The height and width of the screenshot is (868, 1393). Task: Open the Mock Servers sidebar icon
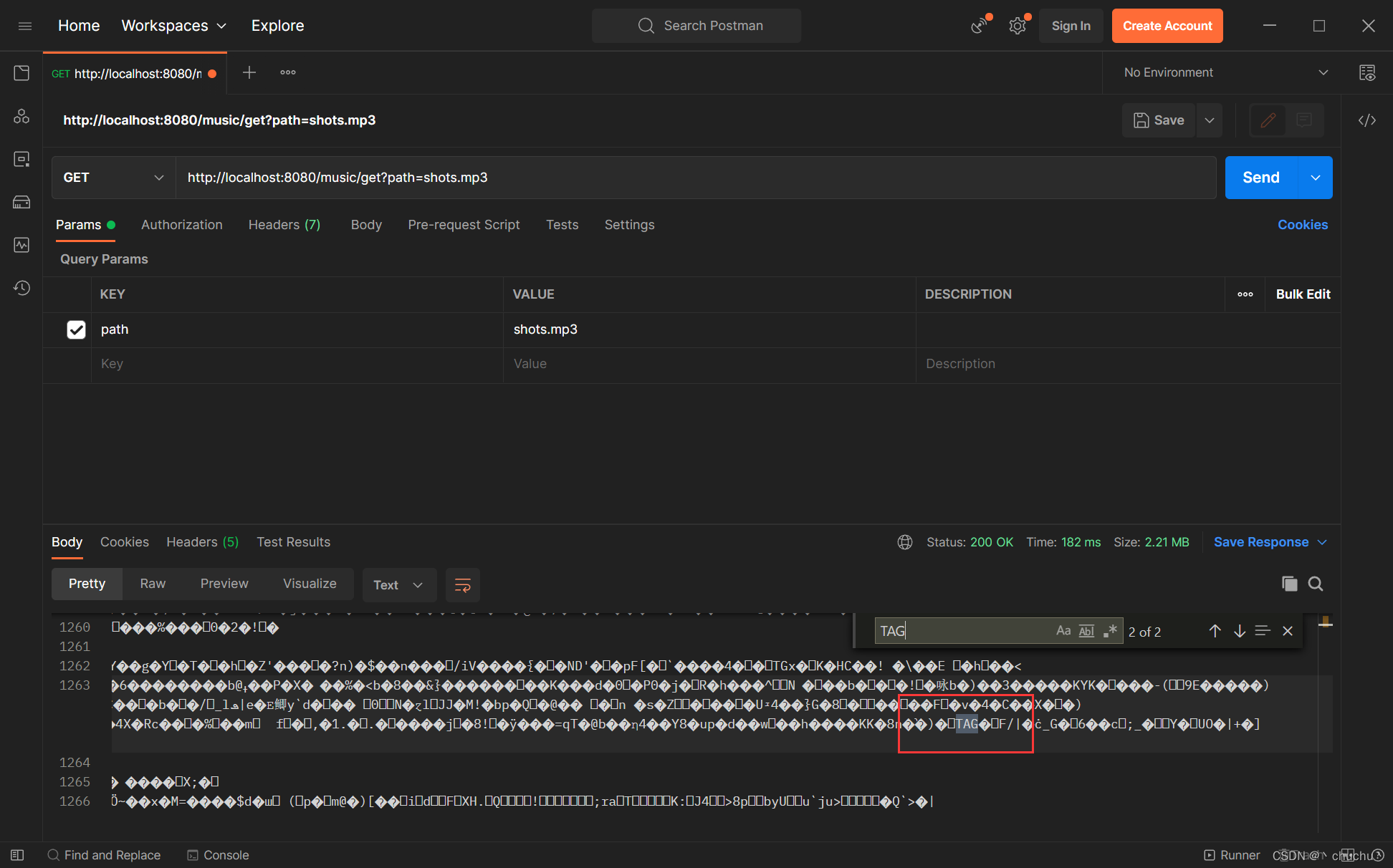click(x=21, y=202)
